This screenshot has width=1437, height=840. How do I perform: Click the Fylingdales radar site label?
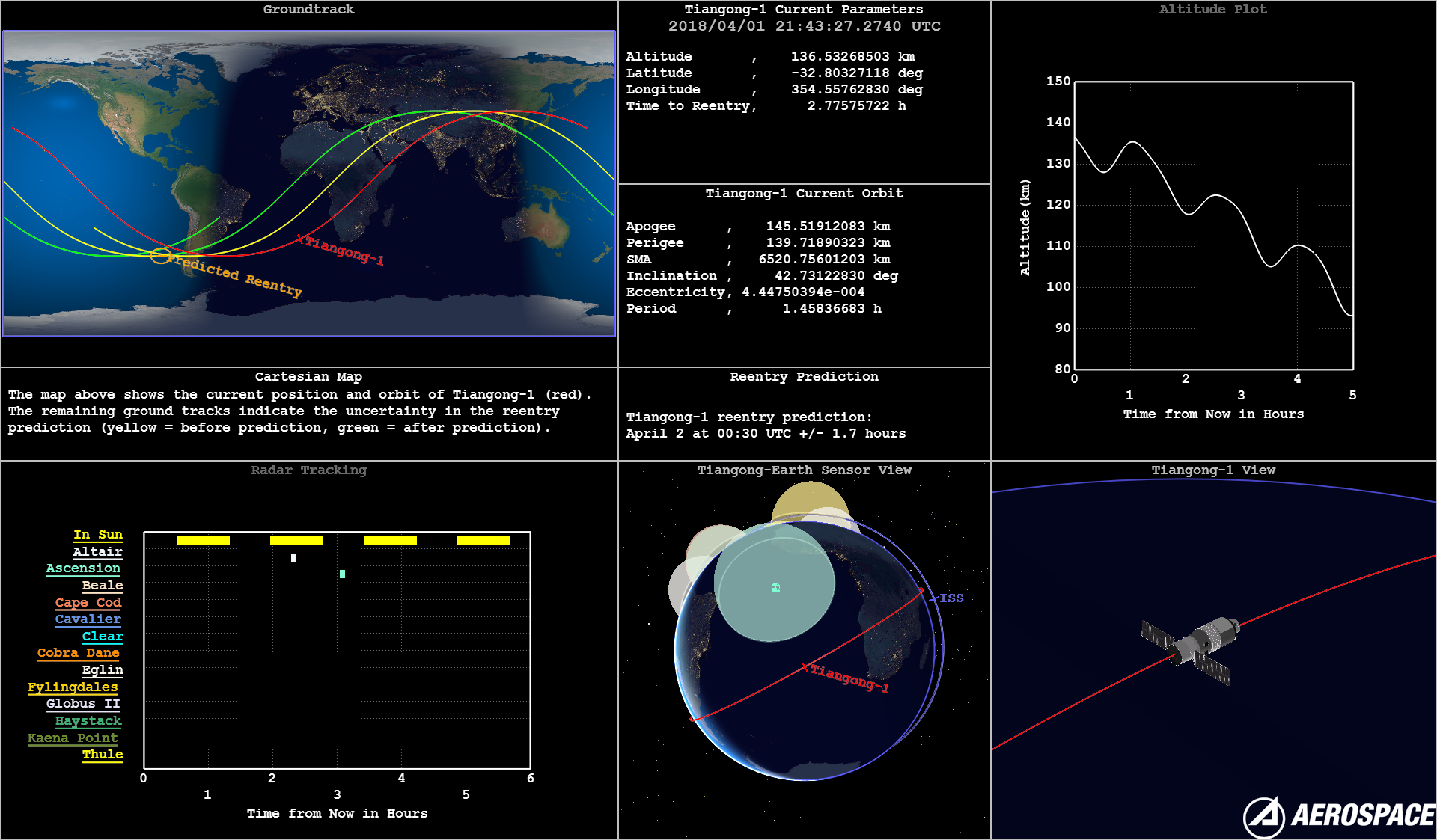[73, 687]
